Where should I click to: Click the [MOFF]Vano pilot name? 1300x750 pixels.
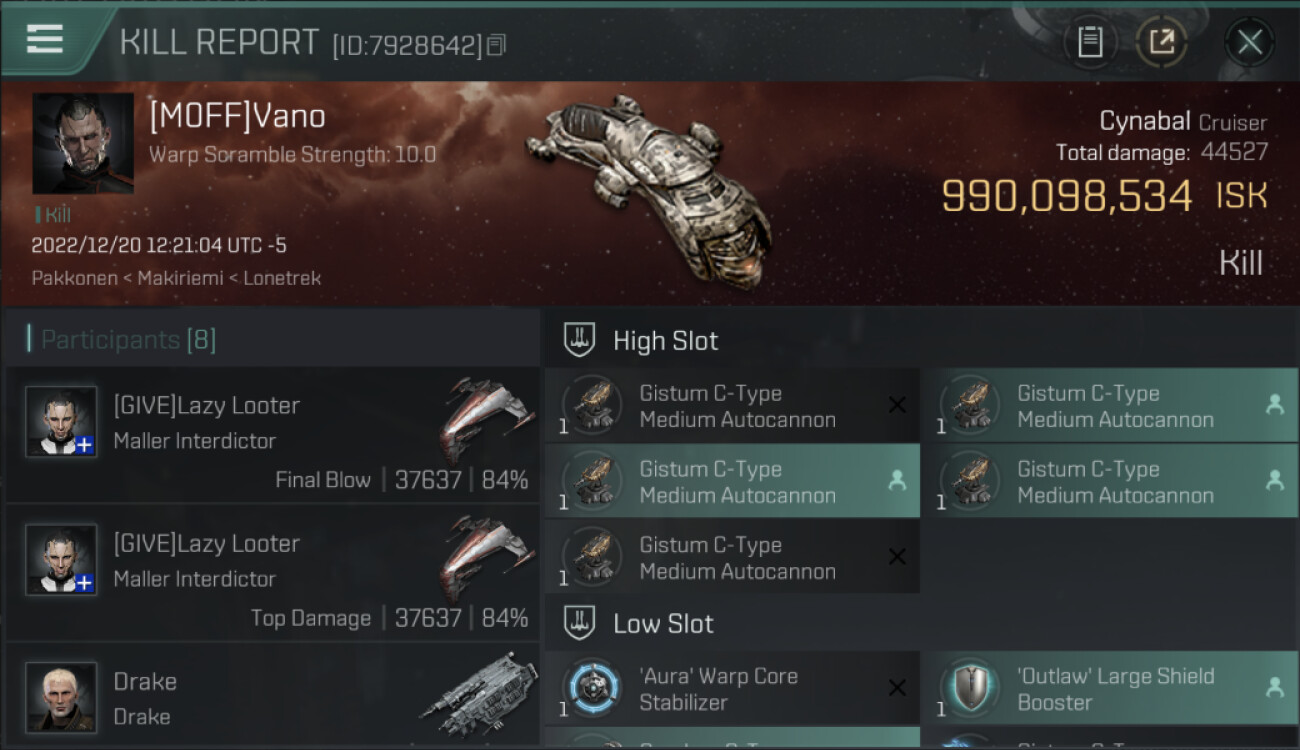pos(237,116)
